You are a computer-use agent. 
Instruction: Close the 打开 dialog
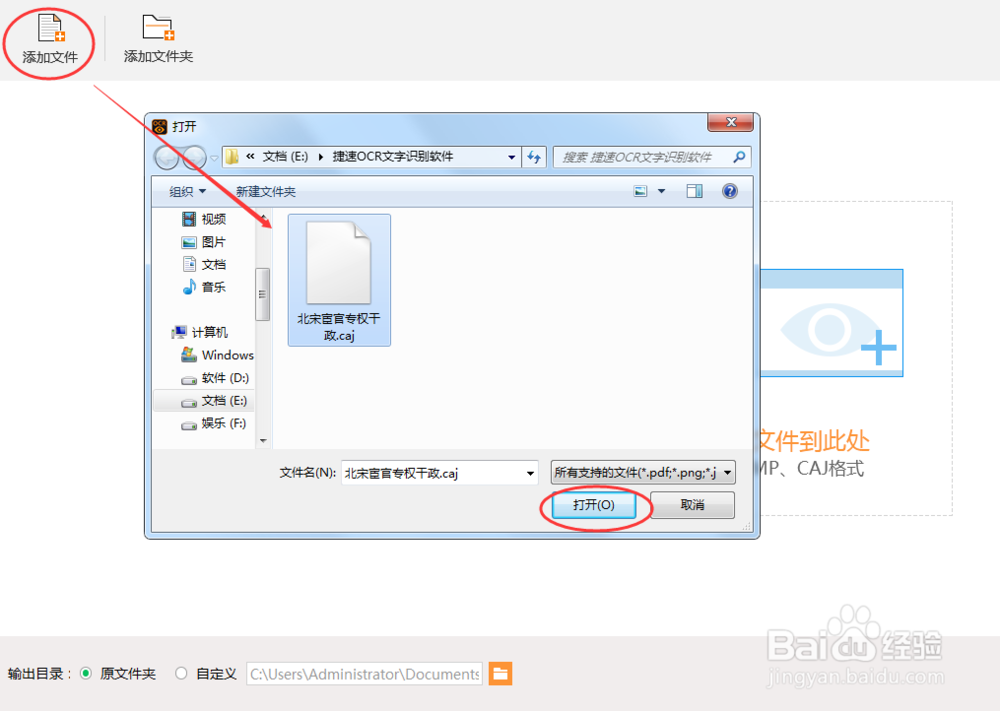click(731, 122)
